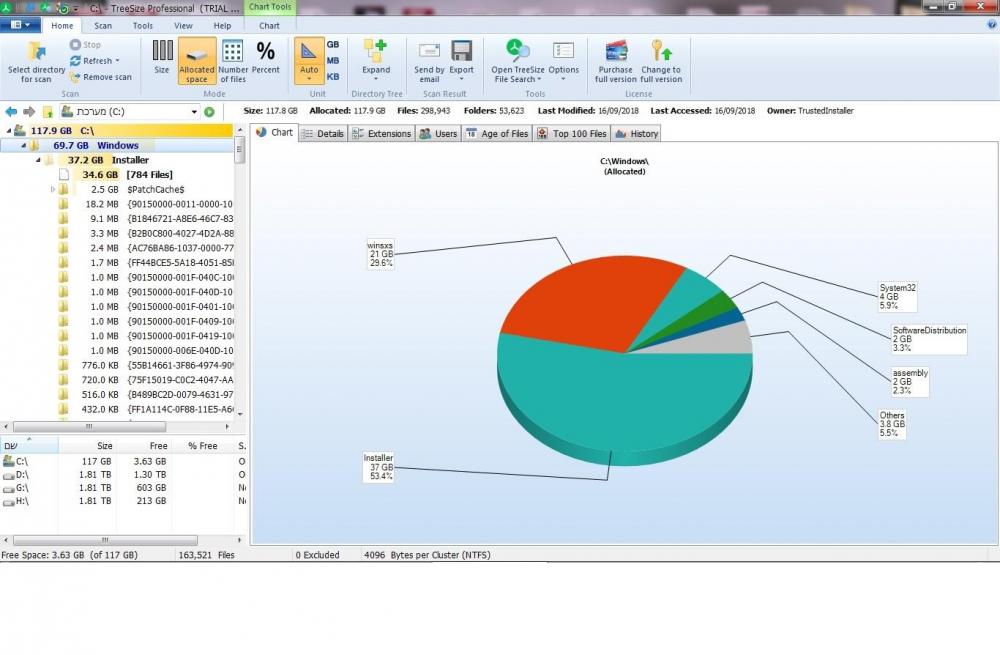
Task: Switch mode to Number of files
Action: 233,61
